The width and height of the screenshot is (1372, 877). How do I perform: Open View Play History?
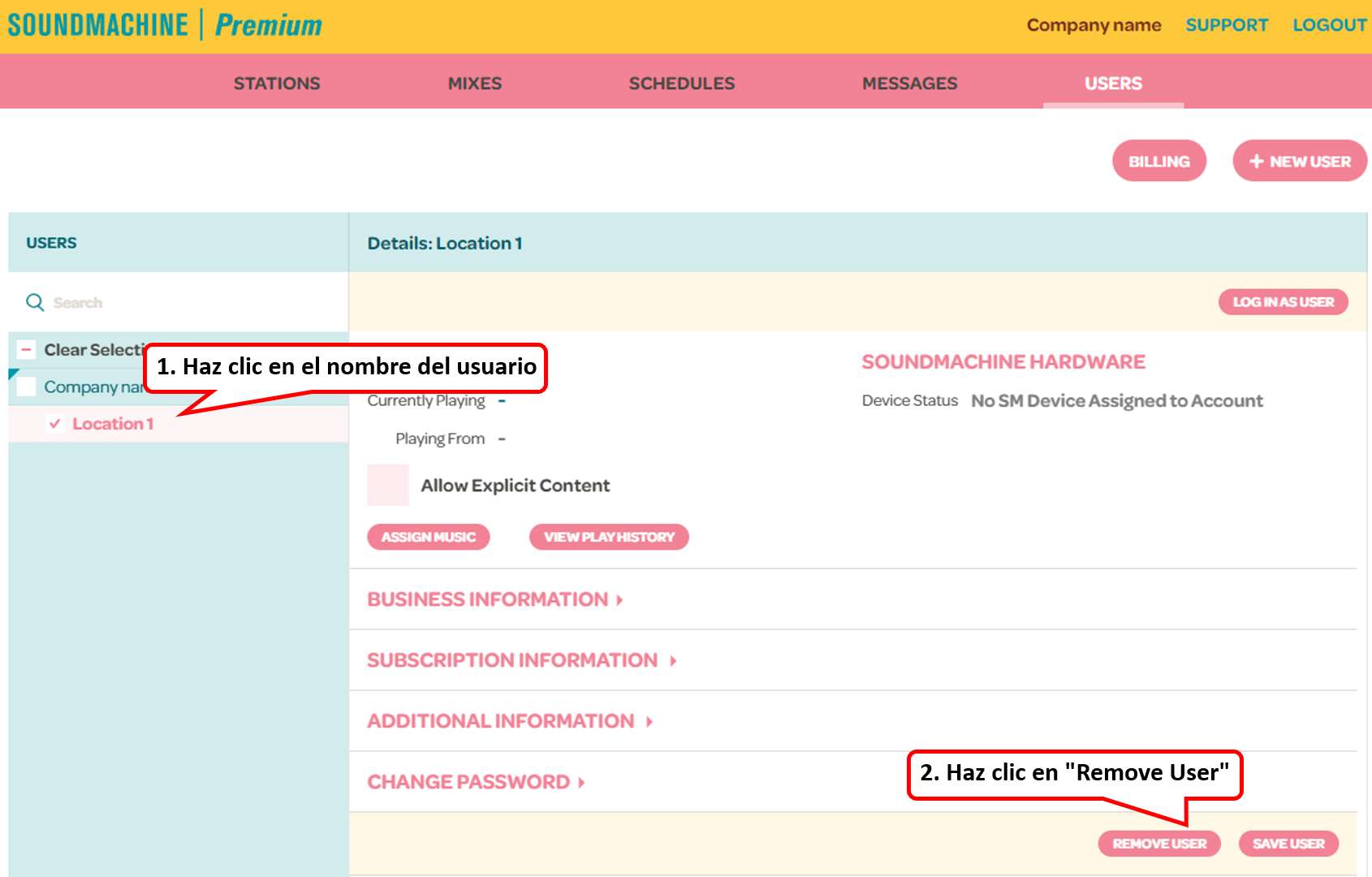coord(609,537)
